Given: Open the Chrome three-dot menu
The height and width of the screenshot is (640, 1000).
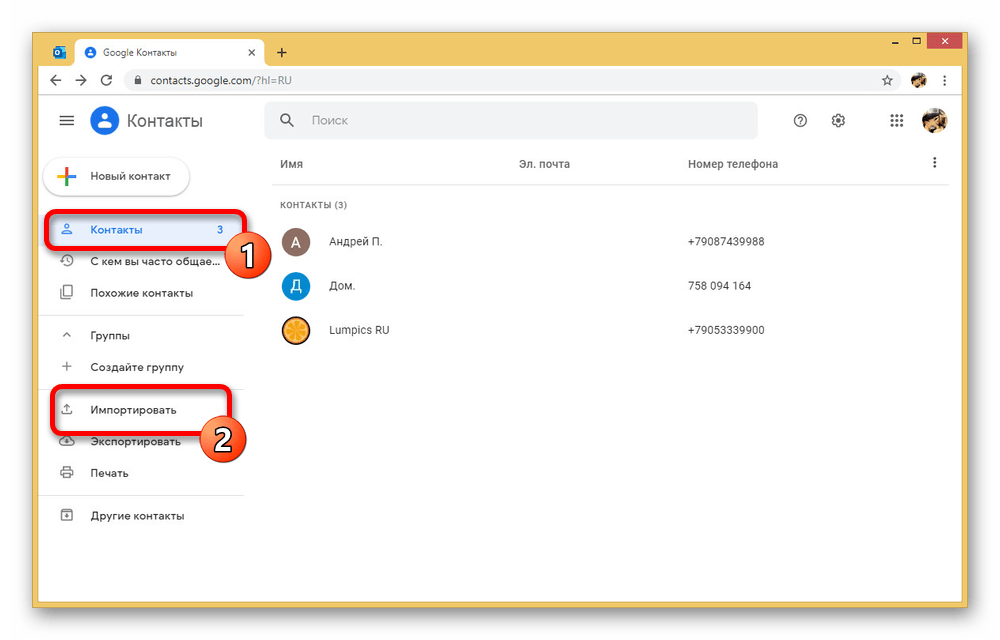Looking at the screenshot, I should point(945,80).
